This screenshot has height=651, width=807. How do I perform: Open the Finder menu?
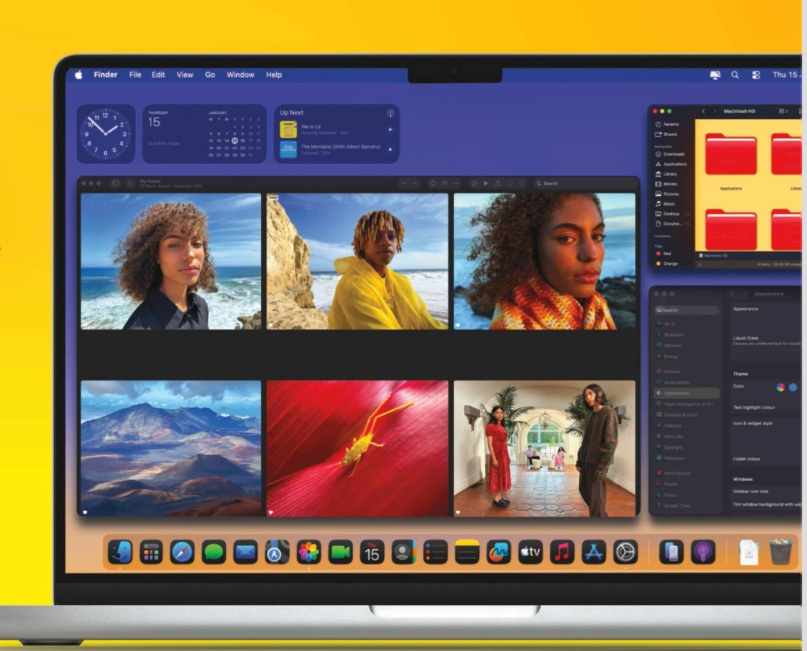pos(106,75)
